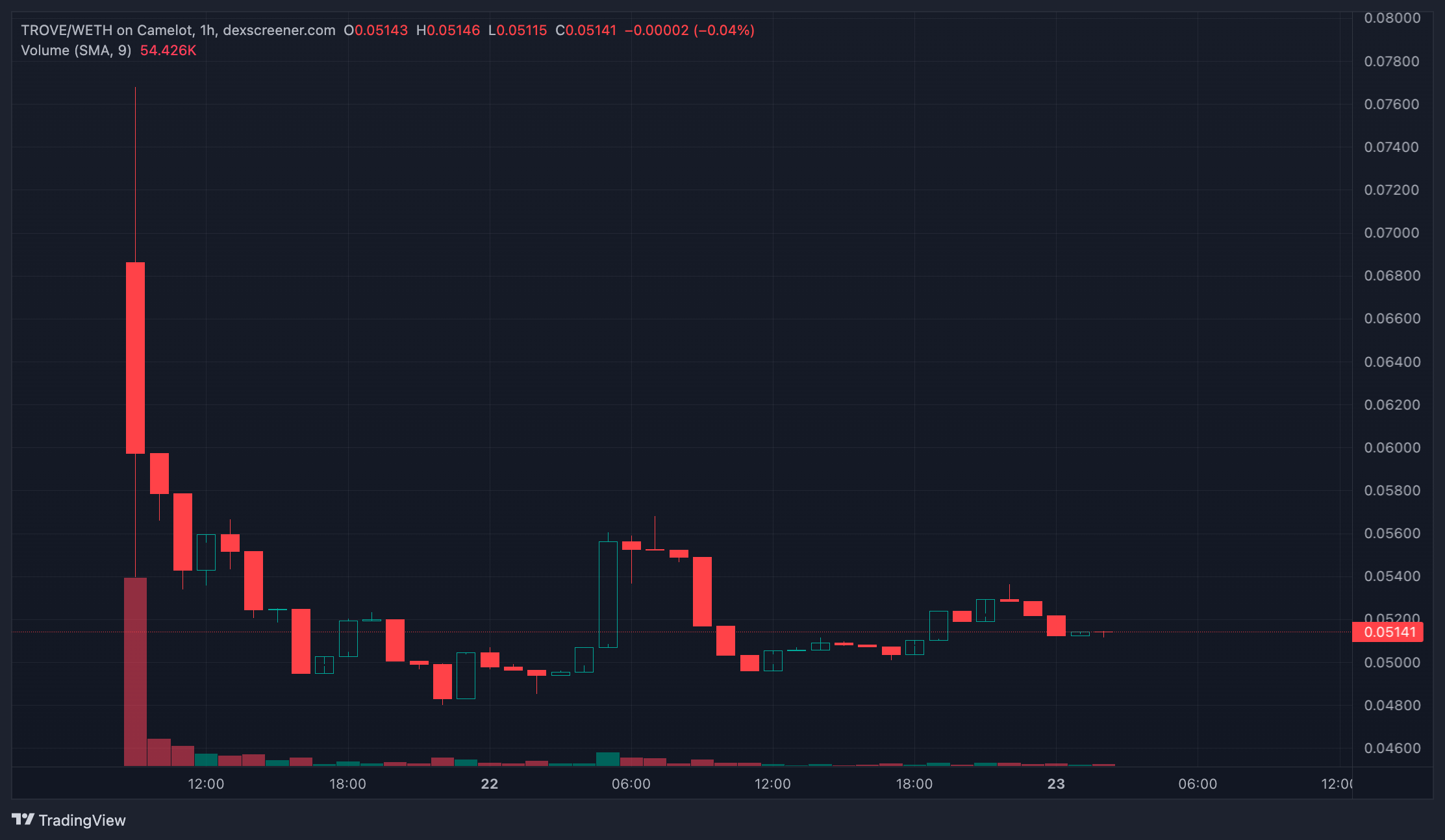Screen dimensions: 1445x840
Task: Click the 54.426K volume value
Action: coord(168,51)
